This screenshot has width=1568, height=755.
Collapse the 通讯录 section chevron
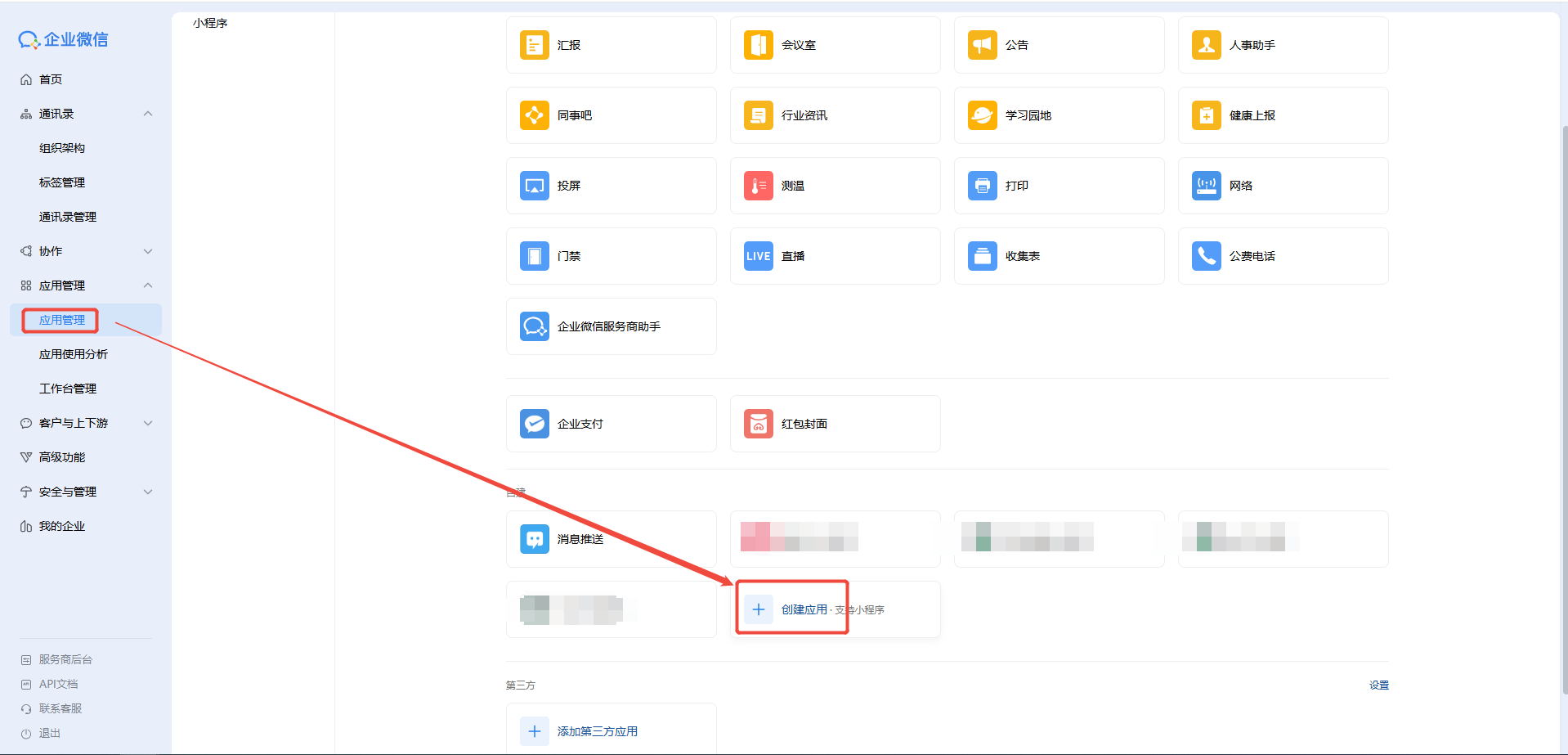[x=148, y=114]
